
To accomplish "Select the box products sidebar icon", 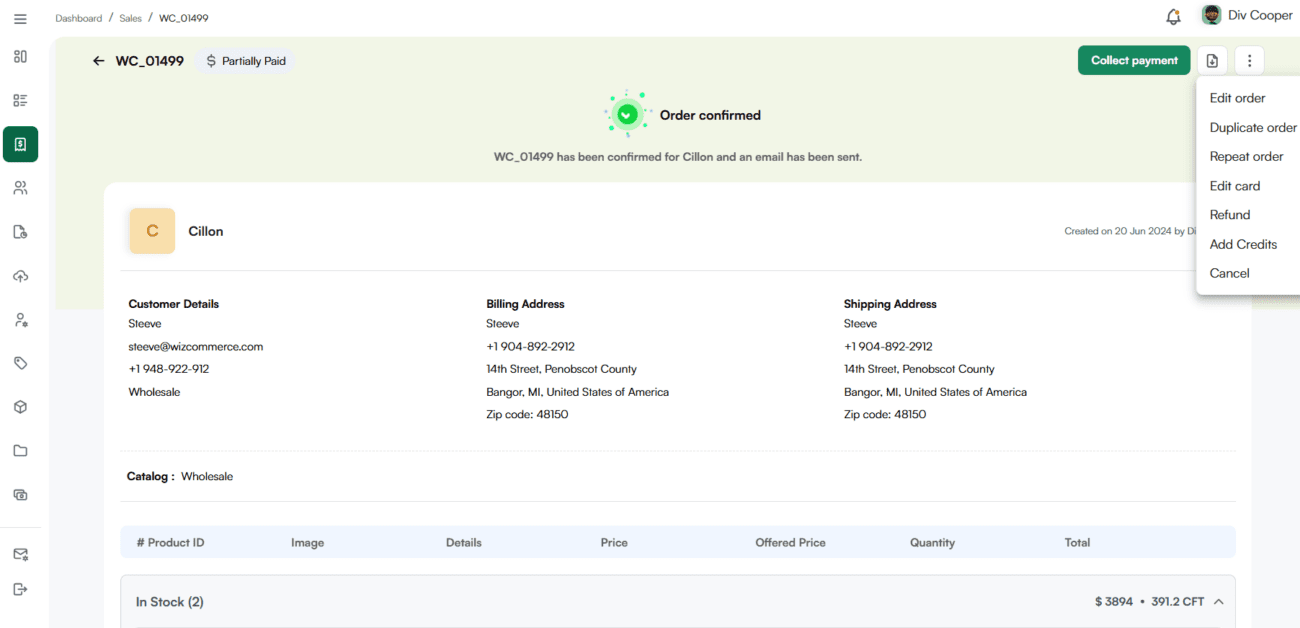I will coord(20,407).
